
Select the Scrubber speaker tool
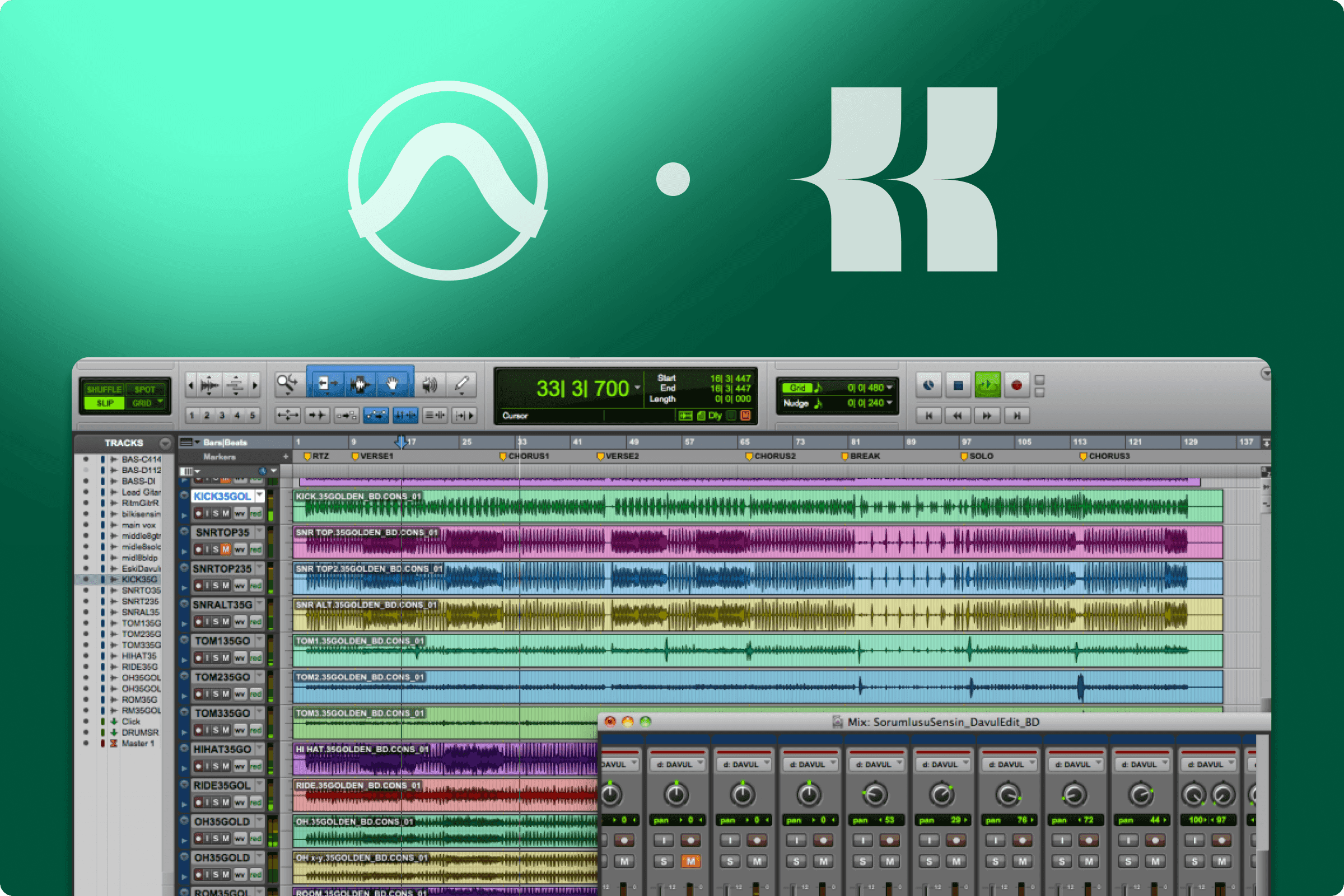[430, 384]
